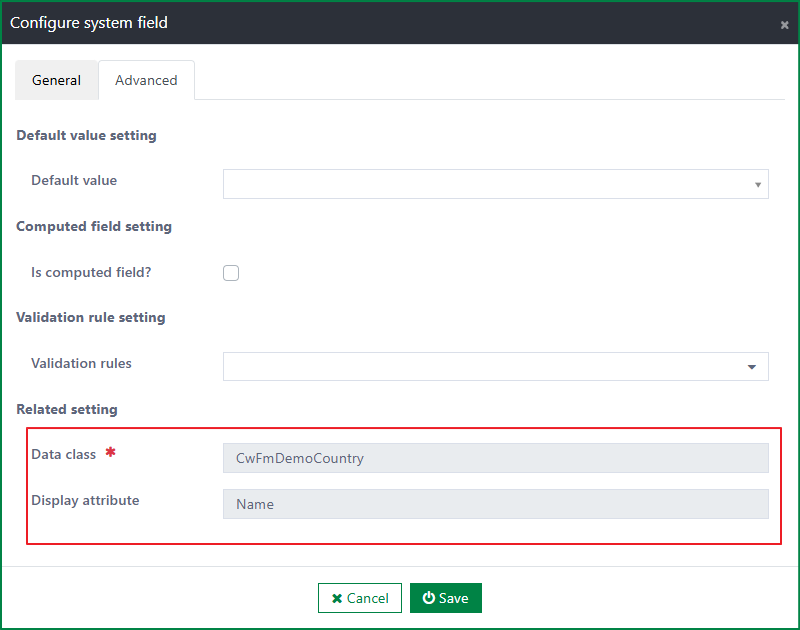Click the X icon inside Cancel button
Viewport: 800px width, 630px height.
pos(337,598)
